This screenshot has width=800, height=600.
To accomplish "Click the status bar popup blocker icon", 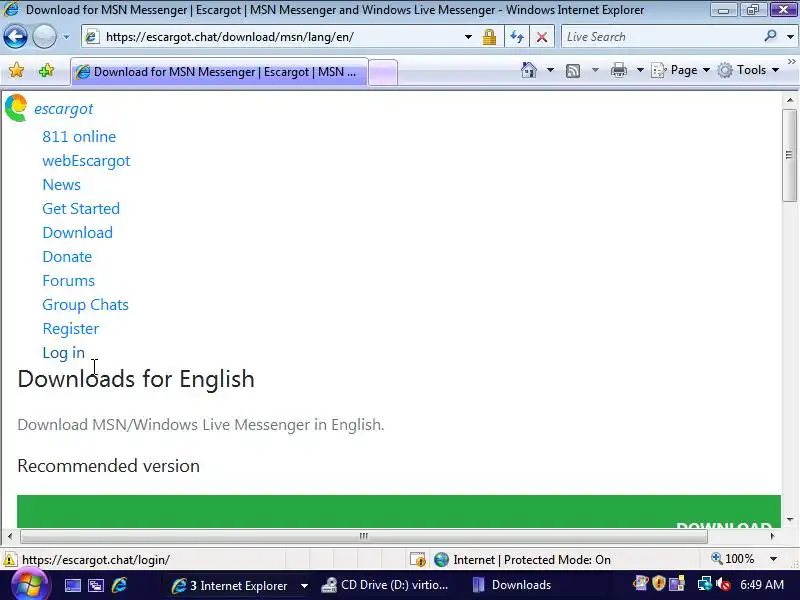I will tap(418, 560).
